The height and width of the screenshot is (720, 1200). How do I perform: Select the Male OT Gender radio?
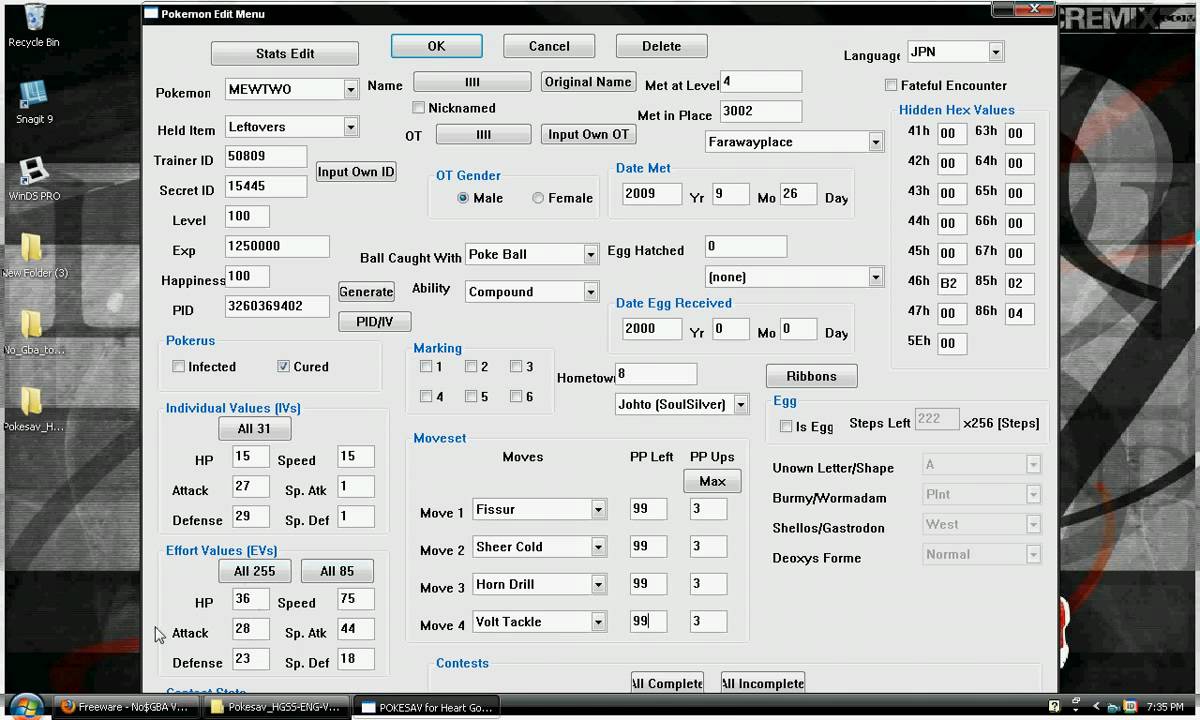463,198
